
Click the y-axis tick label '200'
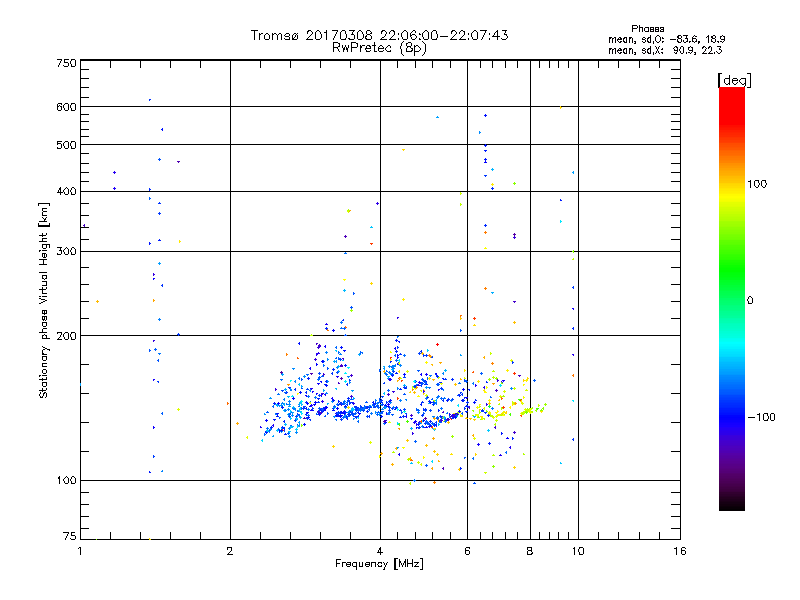pos(66,336)
